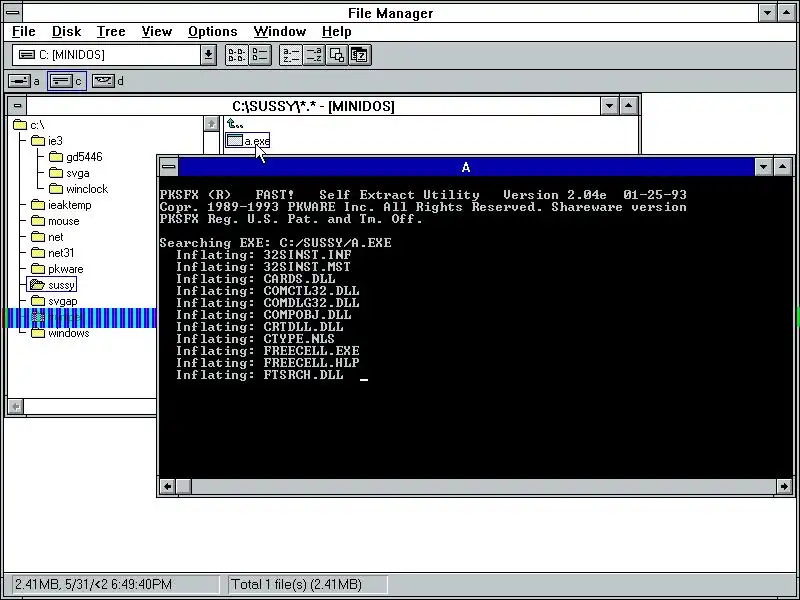Select CD-ROM drive d
The height and width of the screenshot is (600, 800).
108,81
